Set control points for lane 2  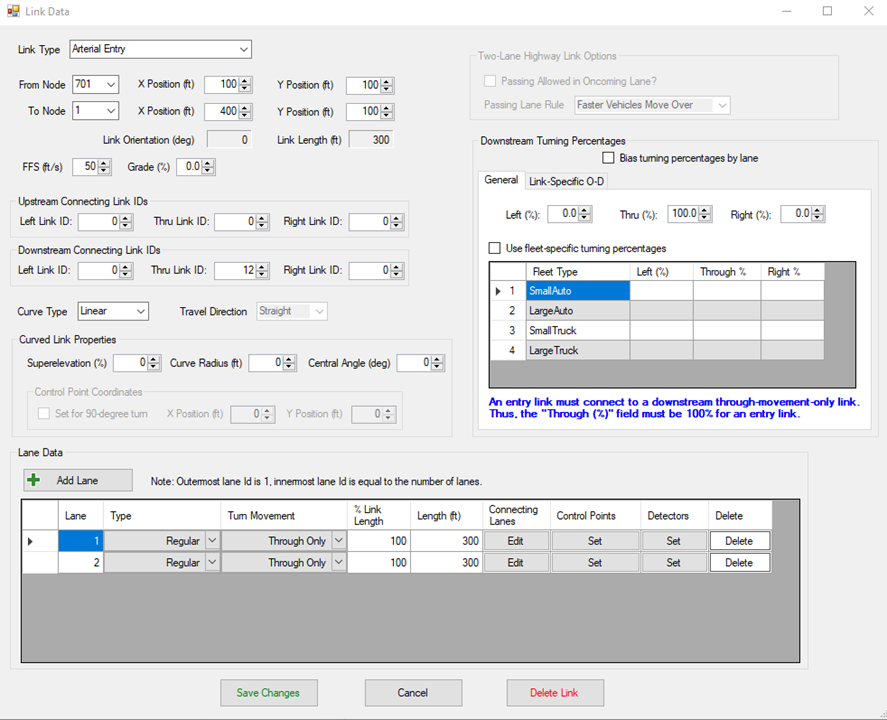click(x=595, y=562)
